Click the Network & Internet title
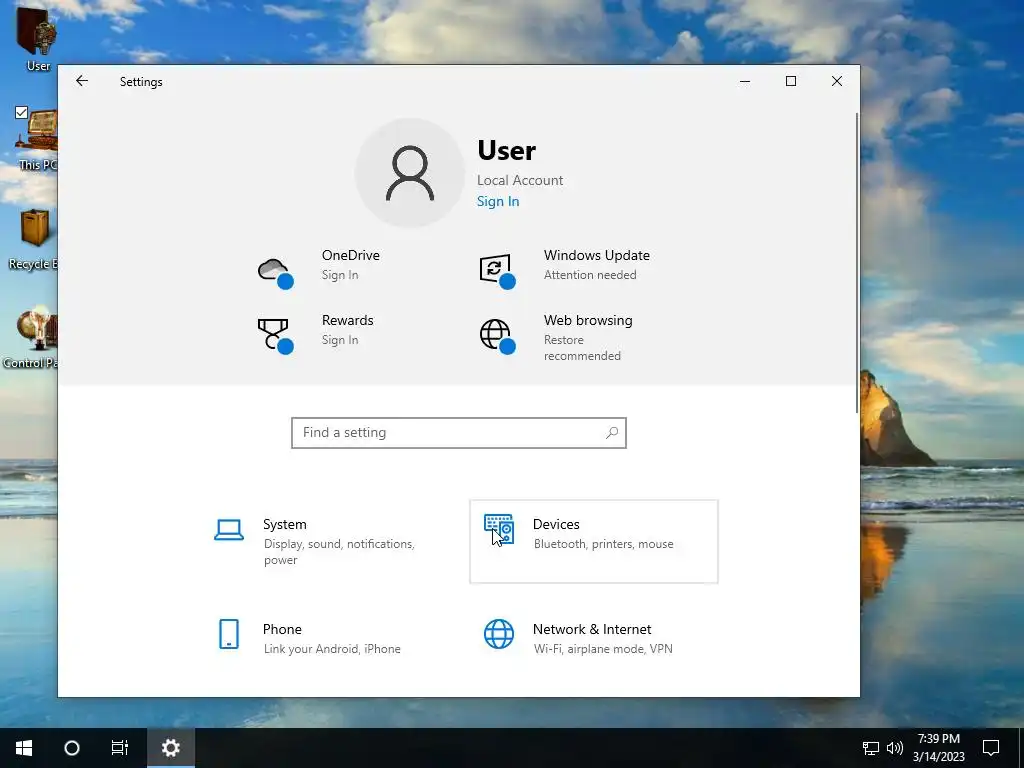 (x=592, y=629)
